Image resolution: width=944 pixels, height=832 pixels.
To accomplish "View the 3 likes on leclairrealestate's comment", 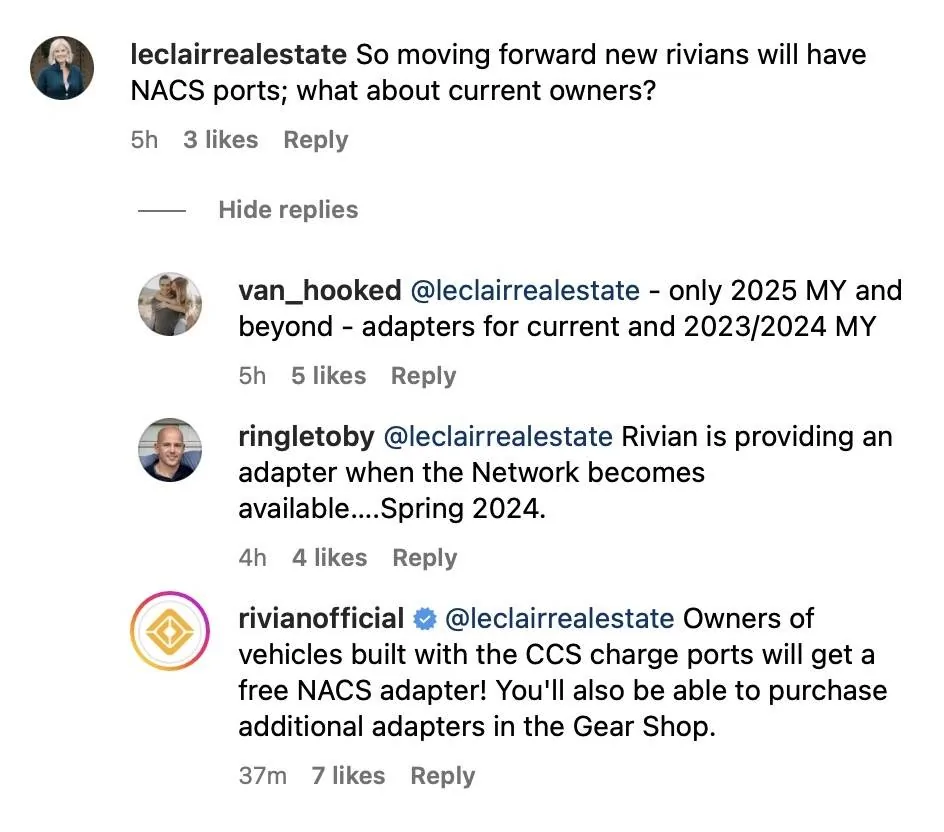I will (220, 140).
